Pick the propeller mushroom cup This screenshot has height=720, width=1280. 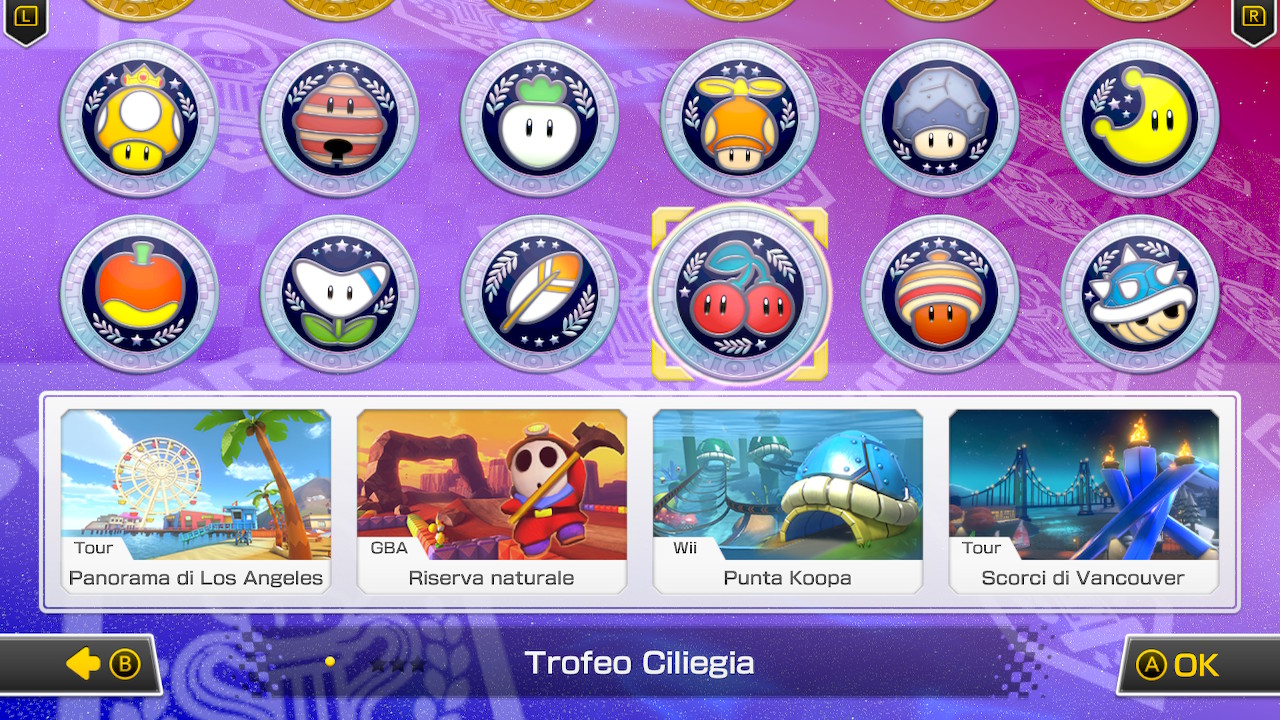(740, 119)
